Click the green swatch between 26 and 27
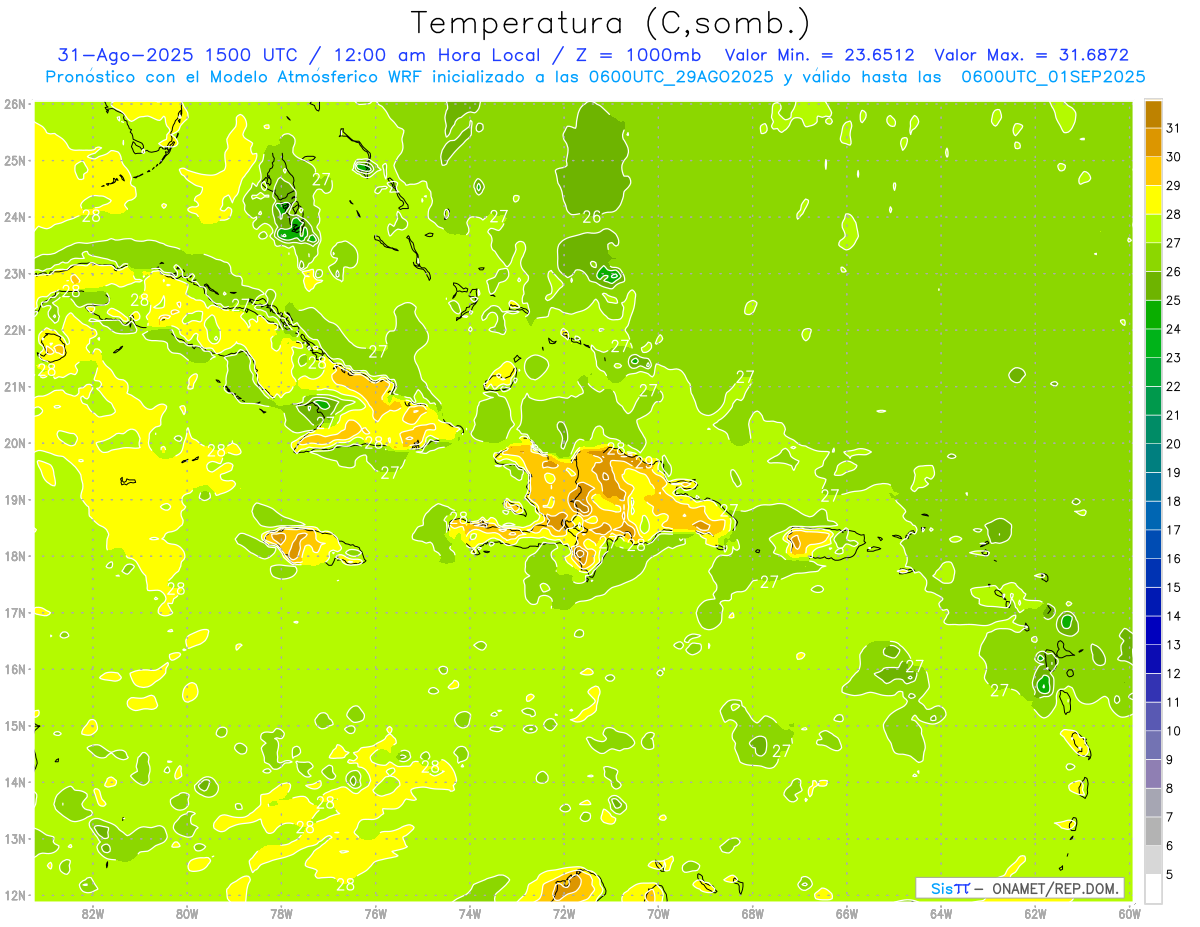 (1153, 257)
